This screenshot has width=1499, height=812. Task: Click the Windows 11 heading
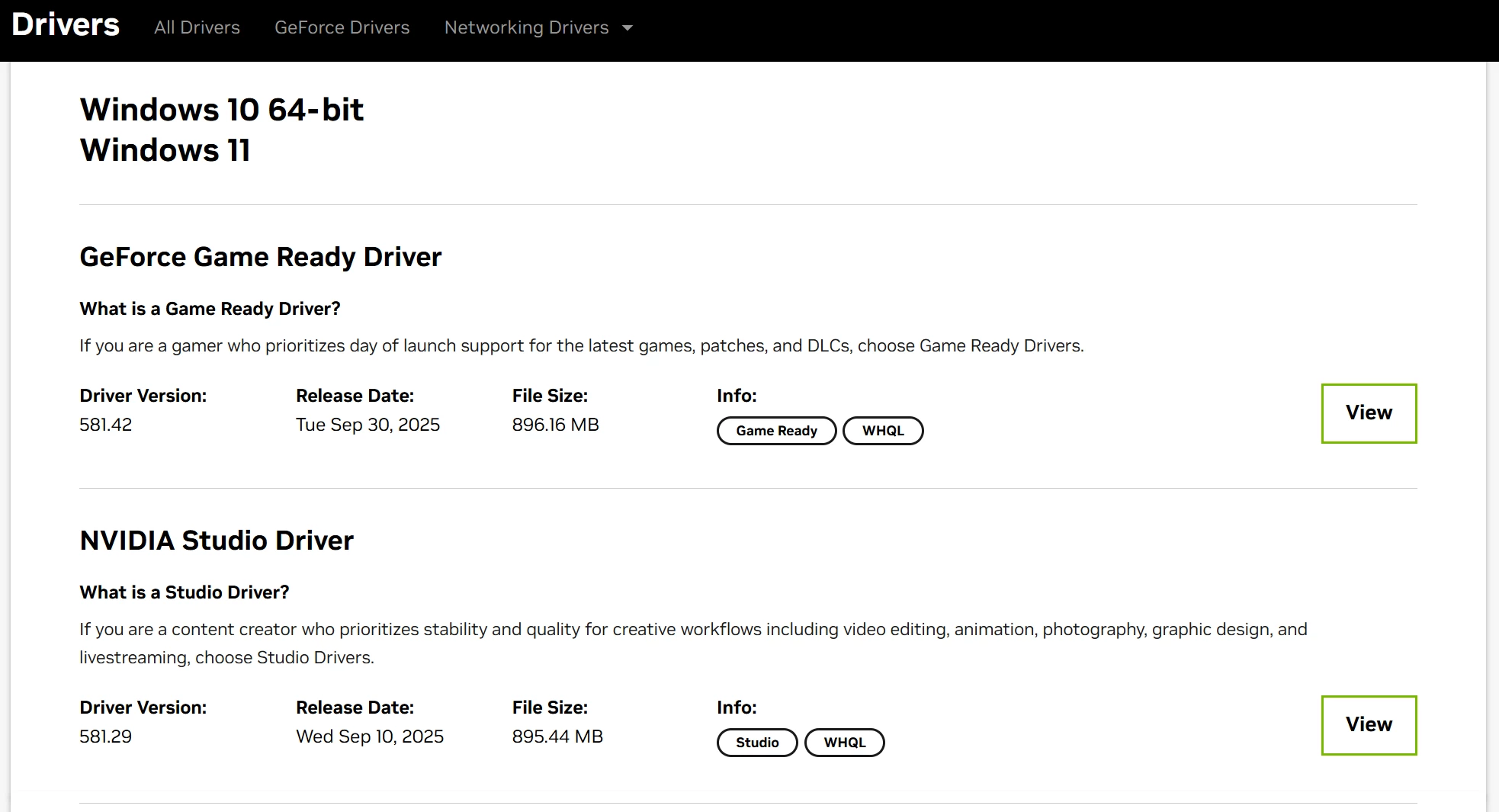coord(165,150)
